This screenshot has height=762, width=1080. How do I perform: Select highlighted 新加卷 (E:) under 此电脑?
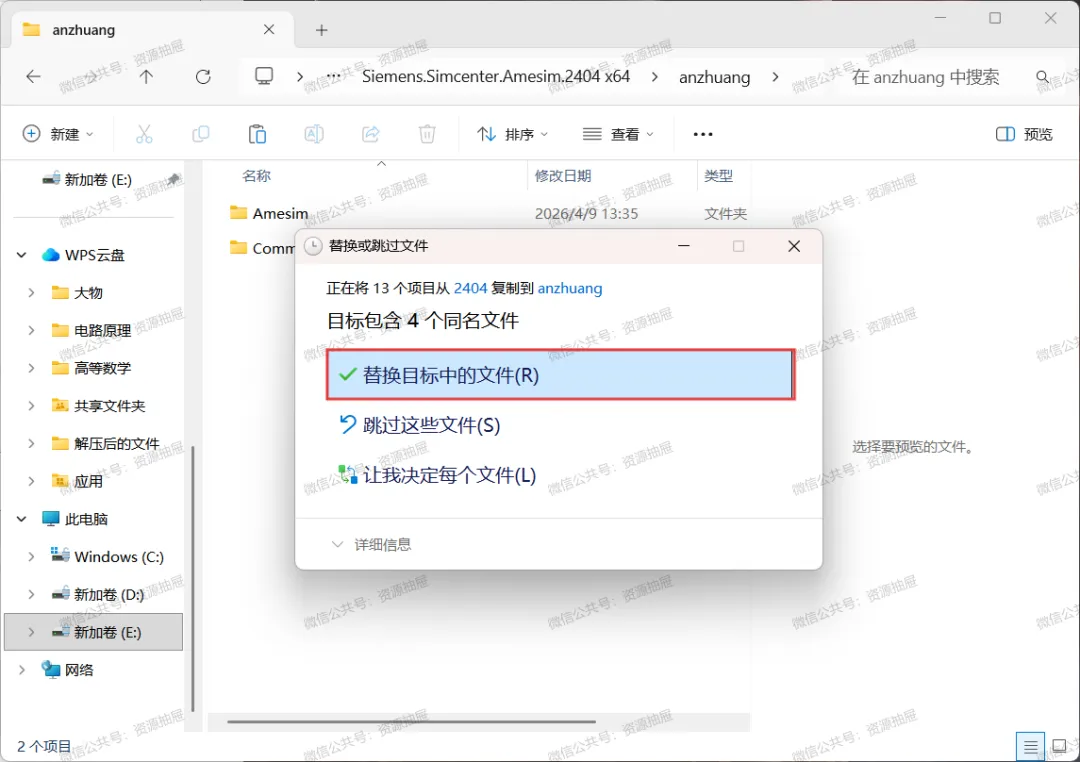pos(94,632)
